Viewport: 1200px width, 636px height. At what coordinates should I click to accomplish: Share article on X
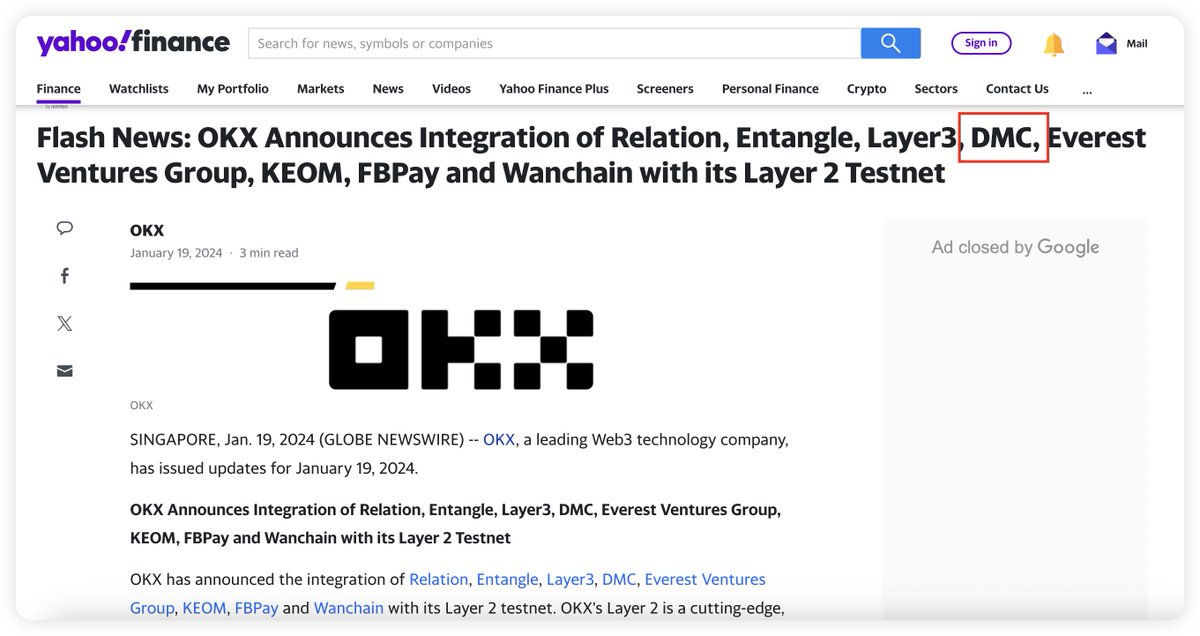[x=65, y=323]
